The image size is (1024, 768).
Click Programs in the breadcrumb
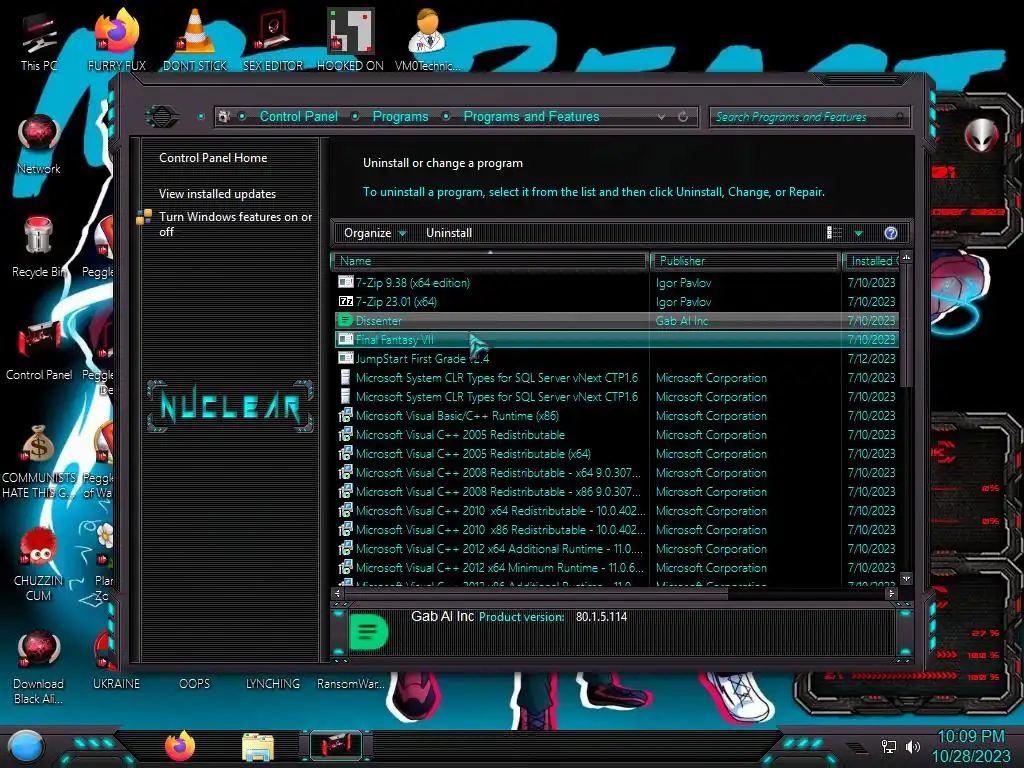[400, 117]
